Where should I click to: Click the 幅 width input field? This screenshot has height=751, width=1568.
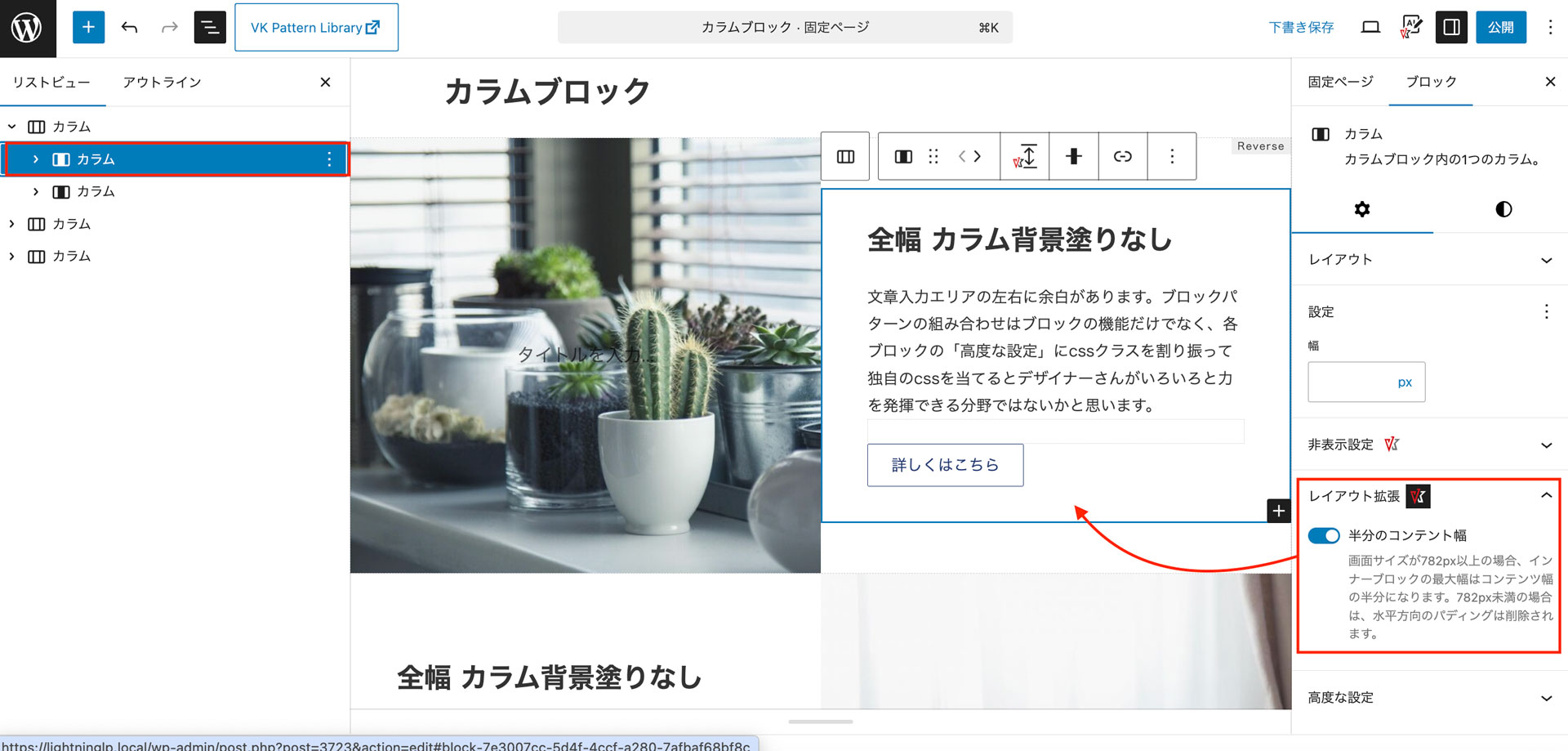1352,382
